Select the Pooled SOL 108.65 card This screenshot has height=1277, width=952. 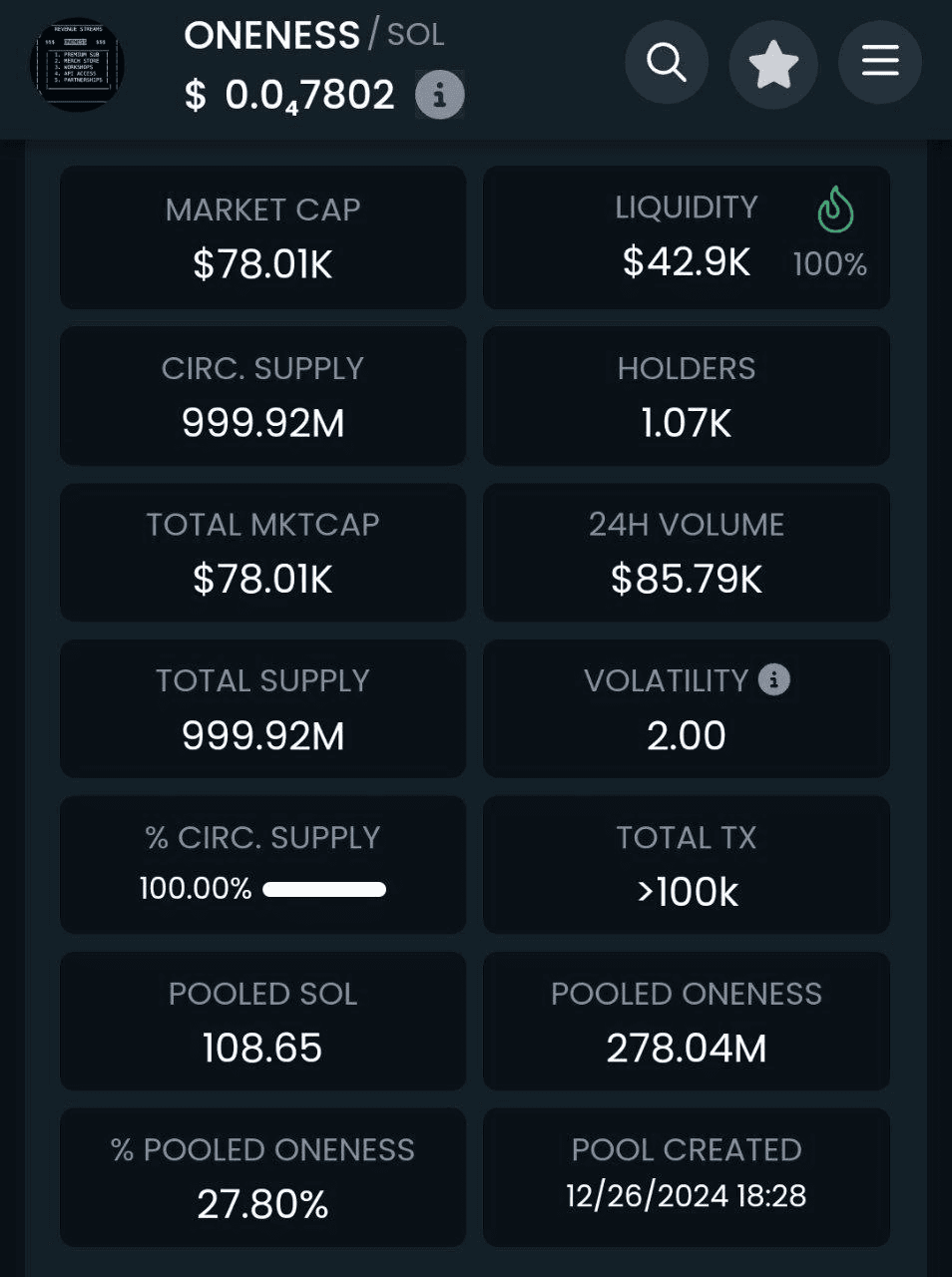(262, 1021)
